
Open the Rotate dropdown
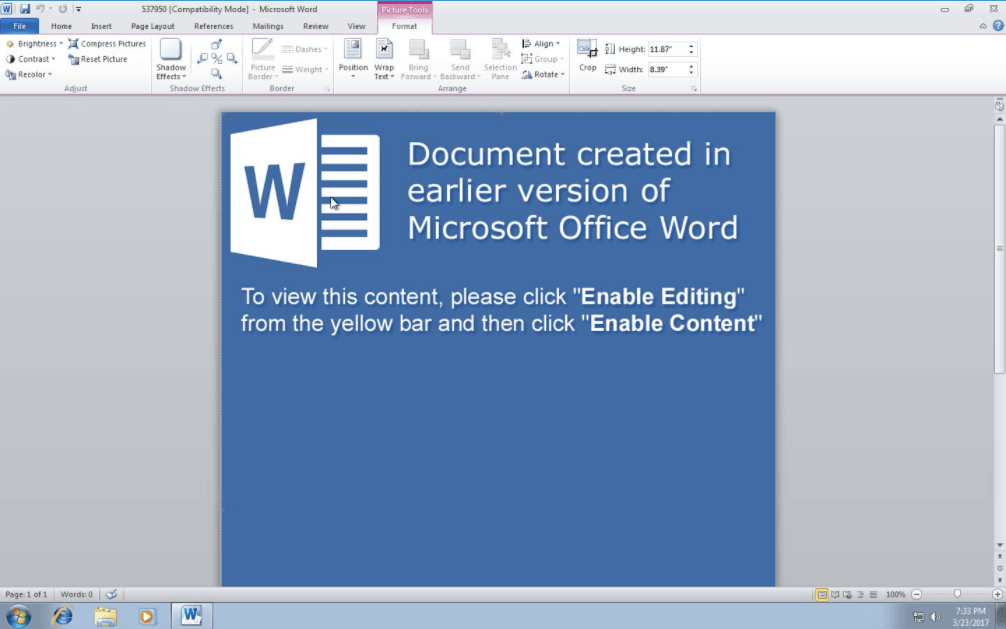pos(543,74)
